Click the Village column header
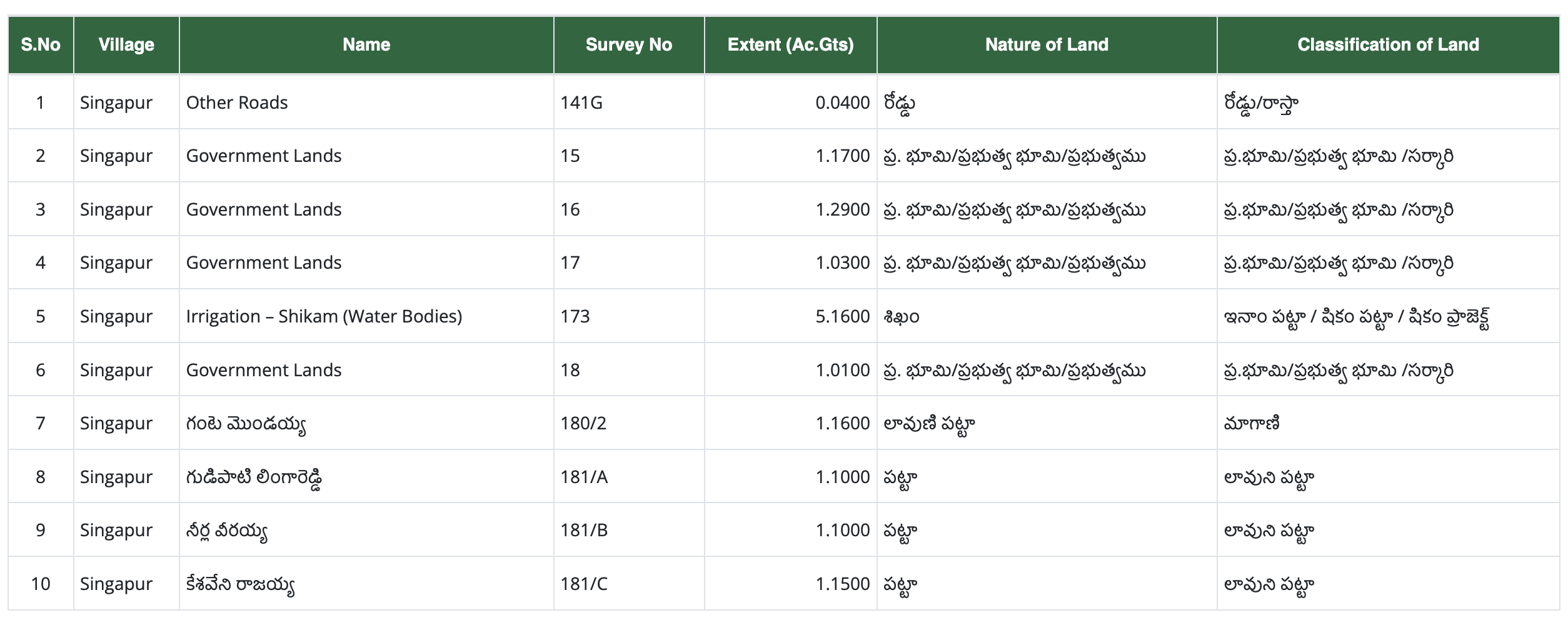This screenshot has width=1568, height=620. pos(125,44)
